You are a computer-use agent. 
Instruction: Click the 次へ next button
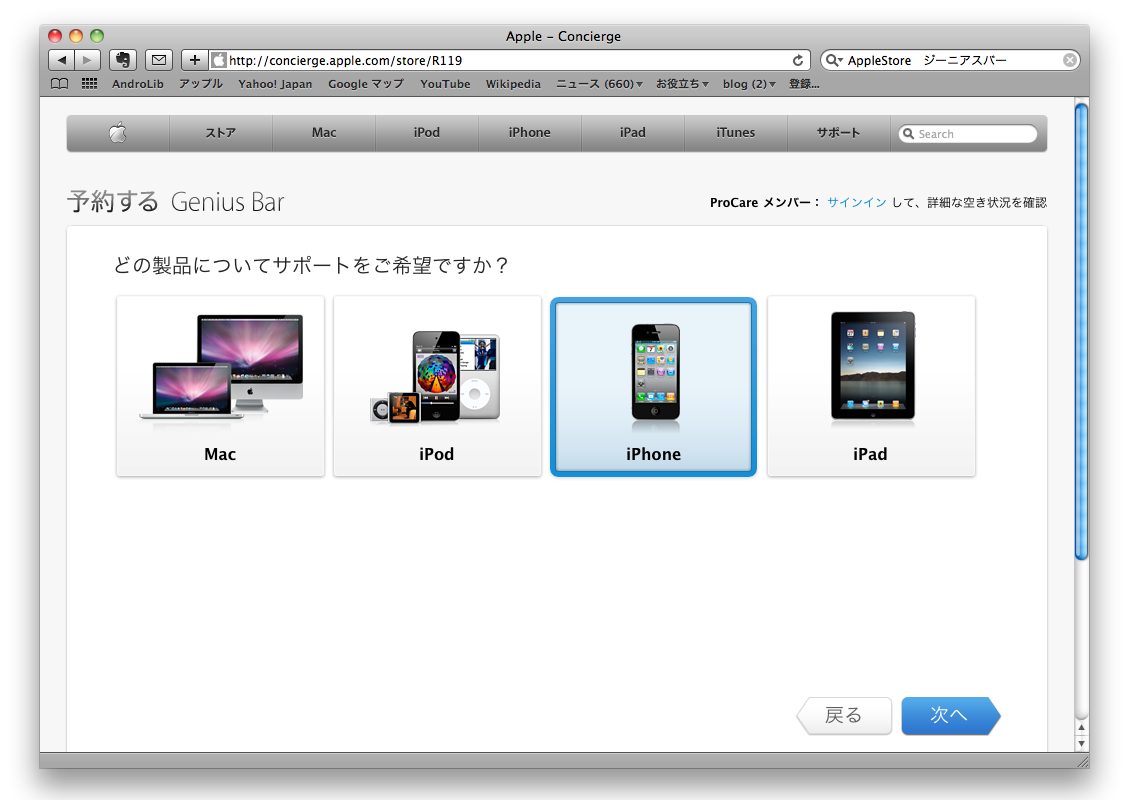pos(950,716)
